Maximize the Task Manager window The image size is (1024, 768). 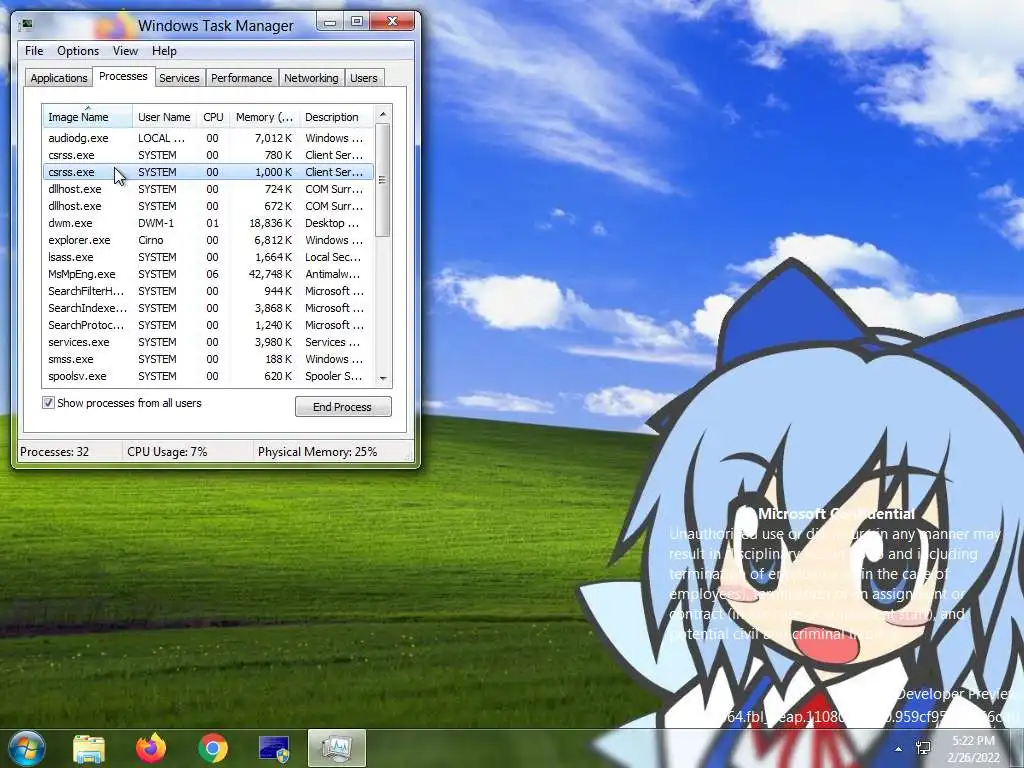(357, 22)
